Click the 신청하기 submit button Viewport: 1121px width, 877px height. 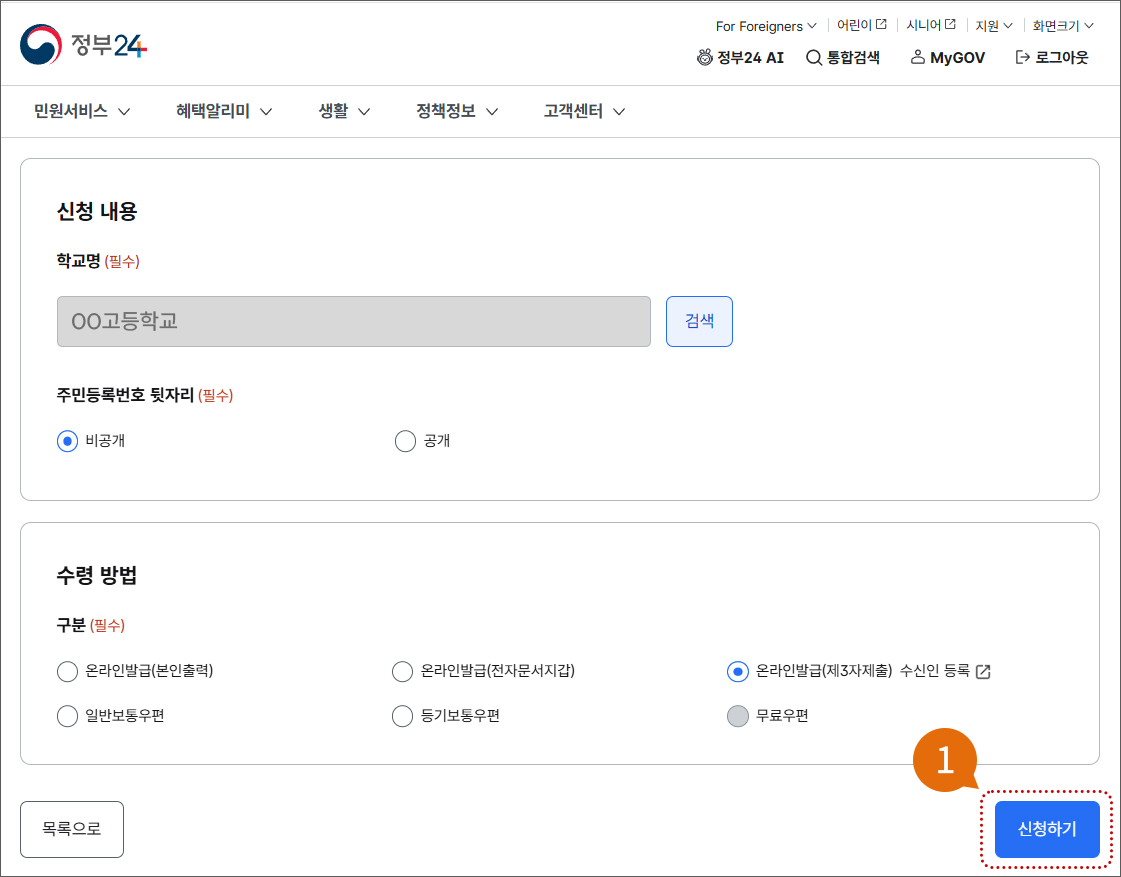(x=1047, y=829)
